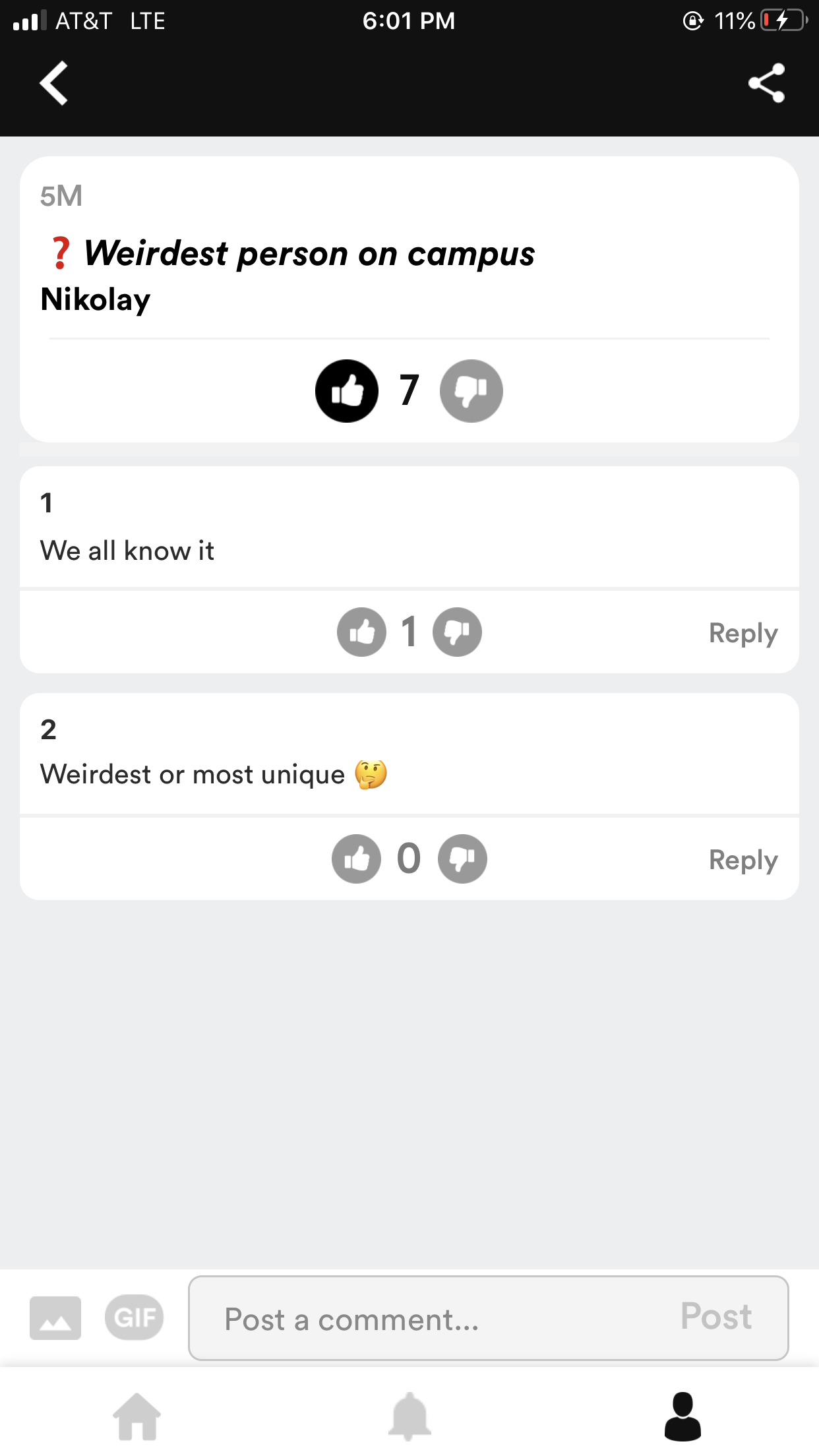Select the post title 'Weirdest person on campus'
This screenshot has height=1456, width=819.
coord(309,254)
